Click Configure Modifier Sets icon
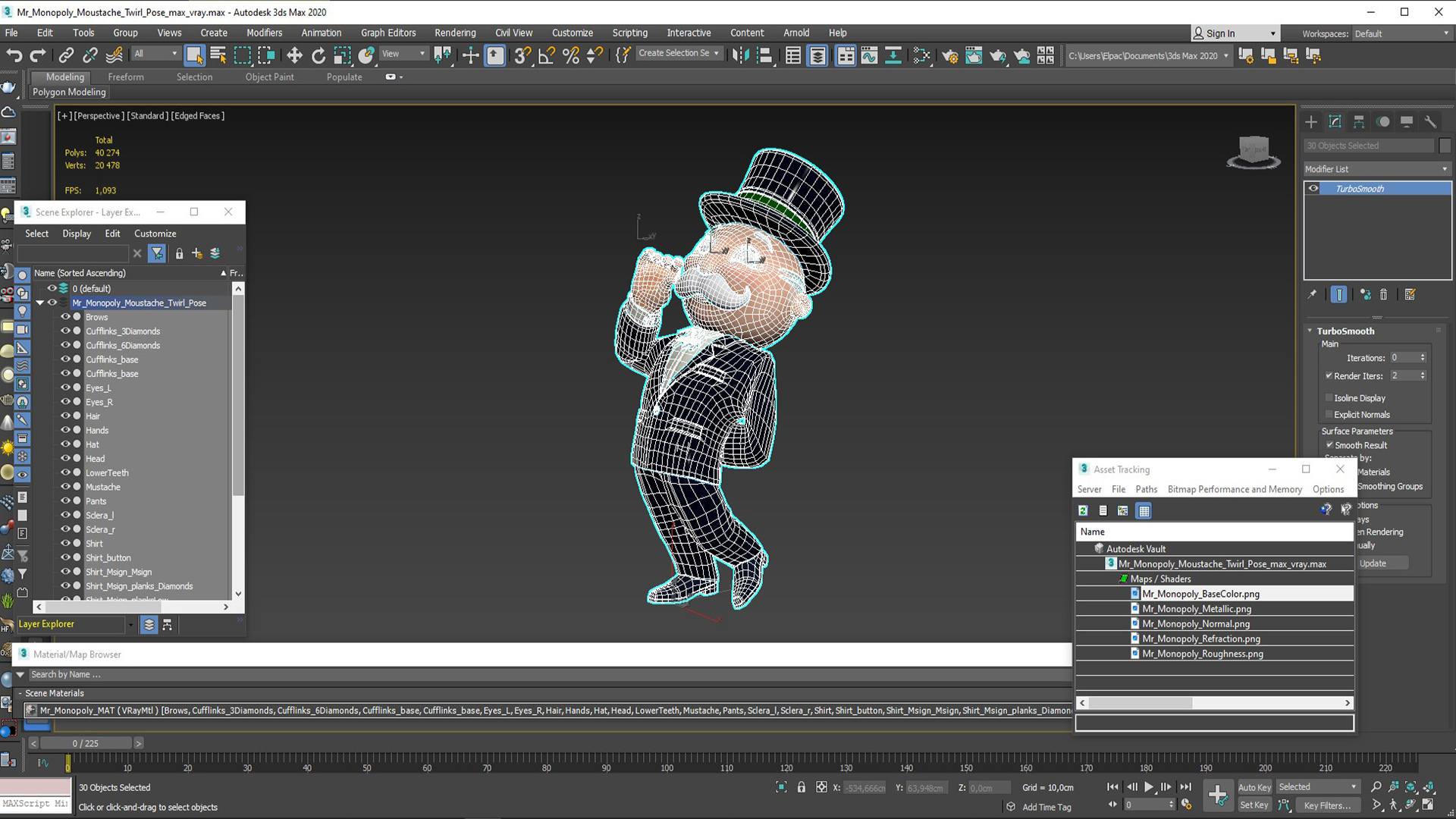Screen dimensions: 1456x819 (x=1410, y=295)
